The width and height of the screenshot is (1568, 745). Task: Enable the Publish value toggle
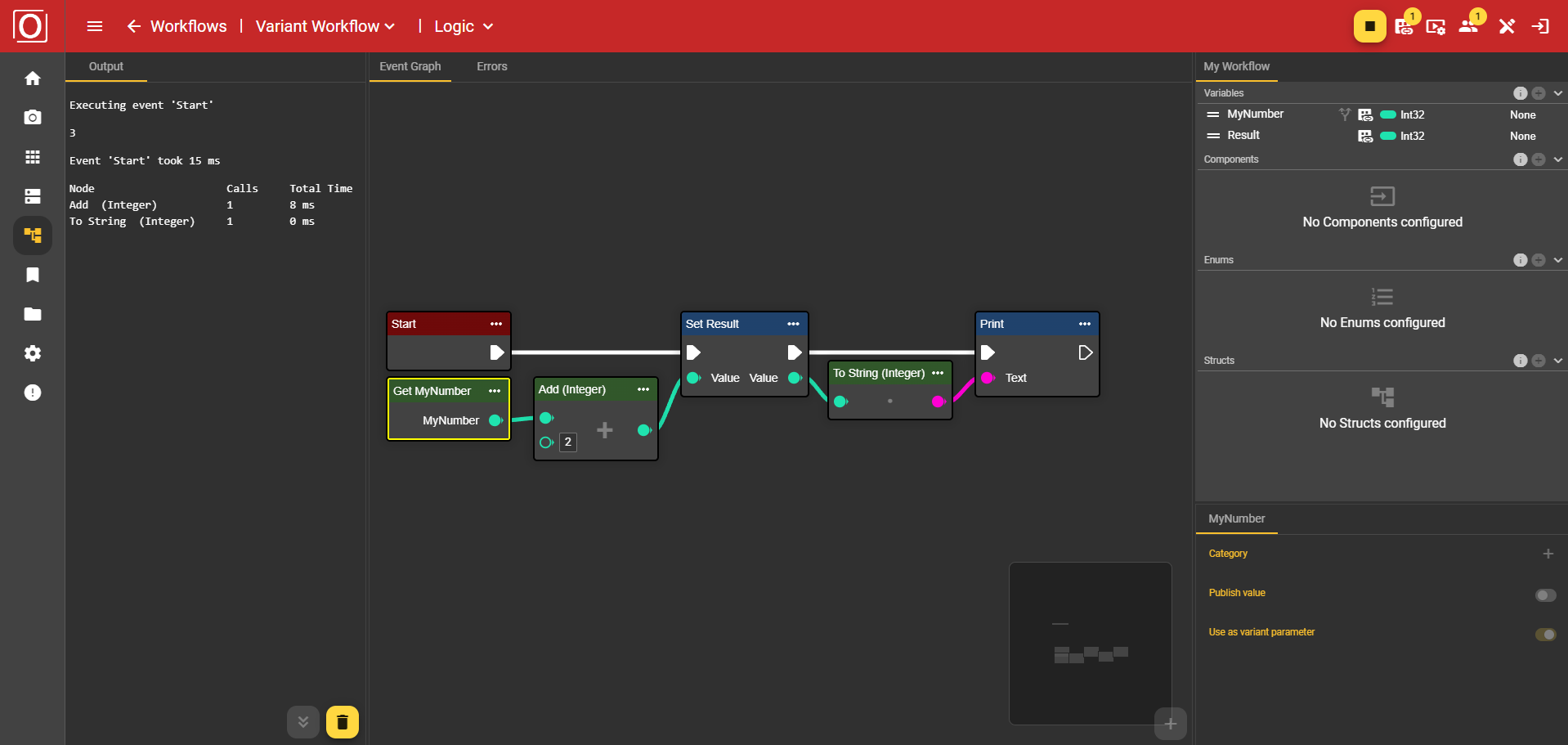1543,595
